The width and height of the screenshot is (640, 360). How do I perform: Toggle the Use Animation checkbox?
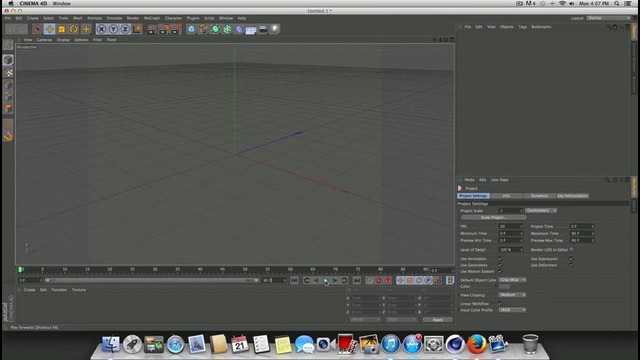[x=500, y=259]
